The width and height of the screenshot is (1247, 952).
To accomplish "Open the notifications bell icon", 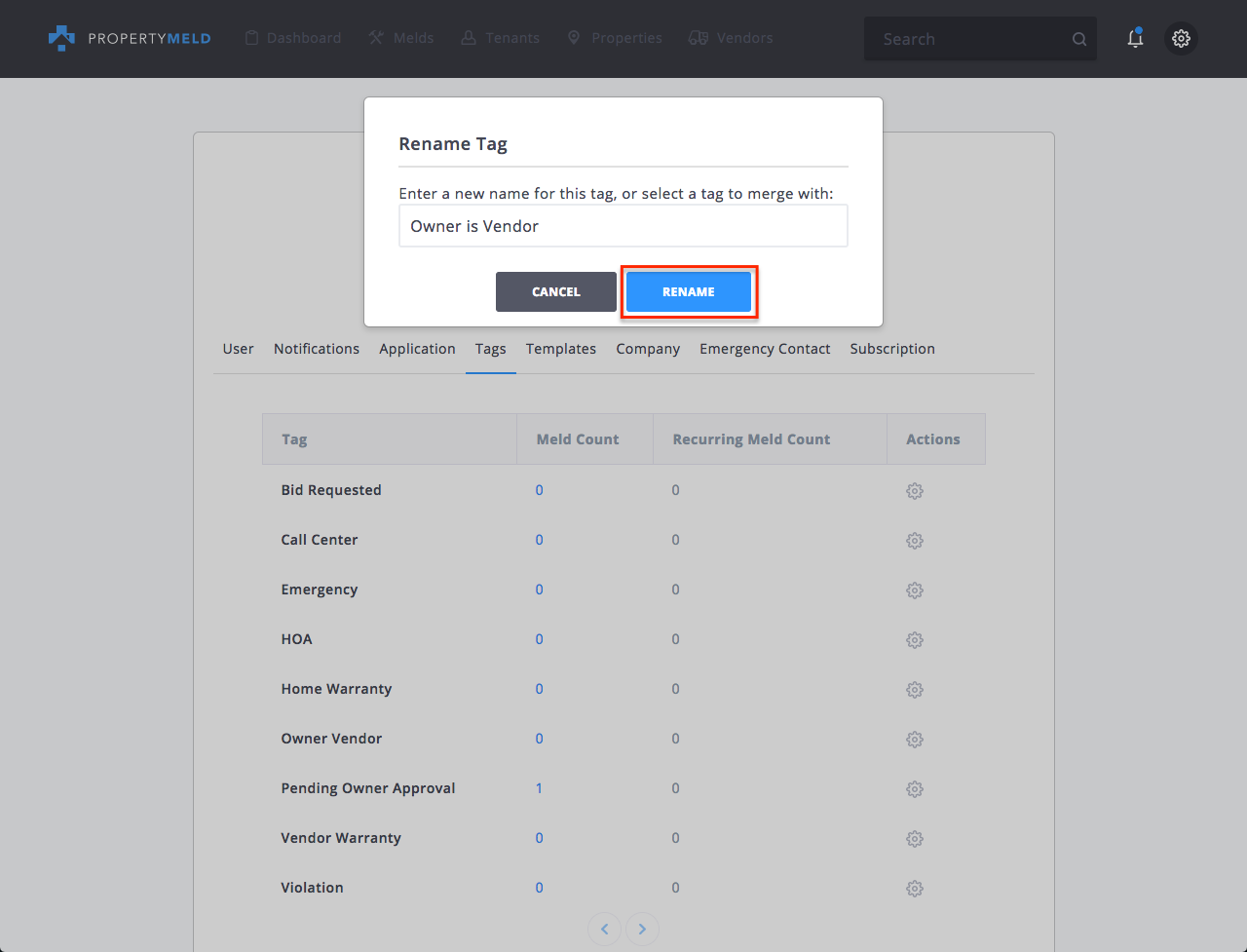I will coord(1135,38).
